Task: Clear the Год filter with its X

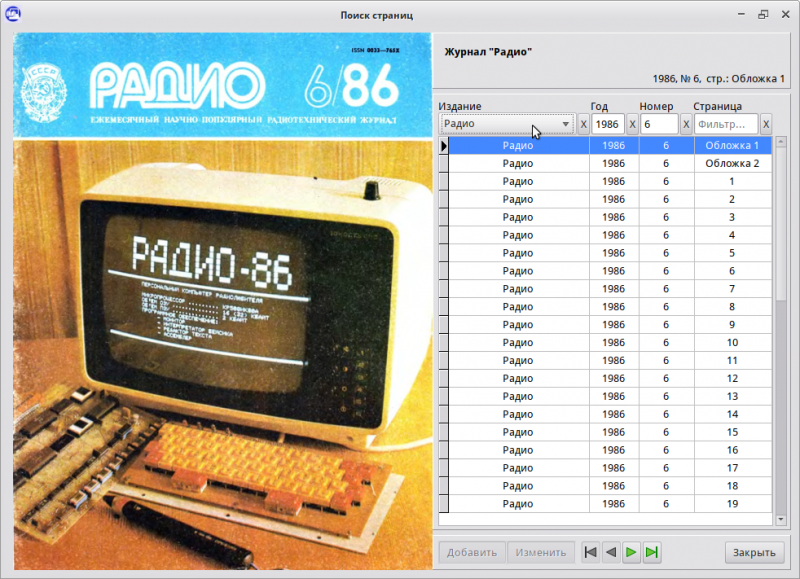Action: (x=632, y=124)
